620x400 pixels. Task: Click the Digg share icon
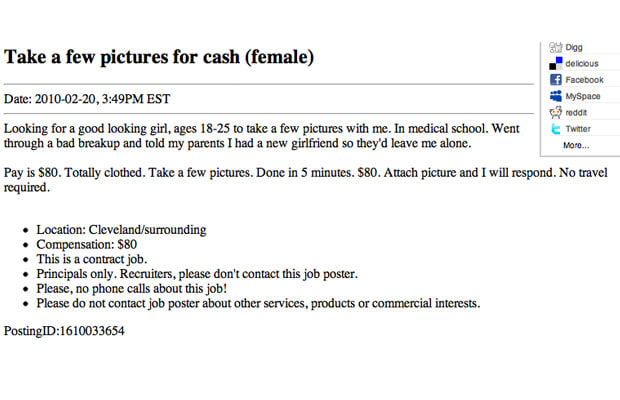(x=556, y=47)
